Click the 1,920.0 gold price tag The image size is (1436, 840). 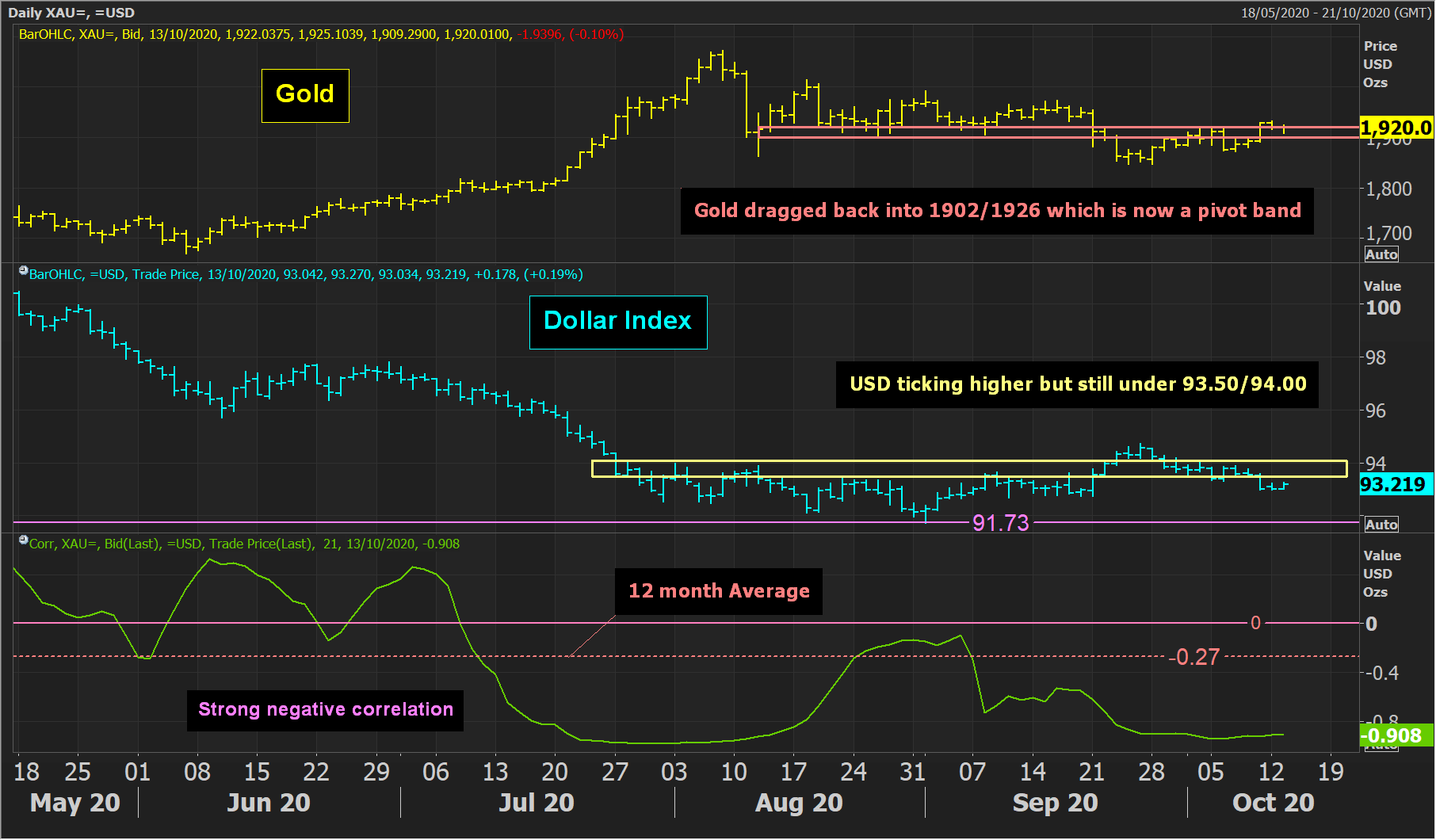point(1396,128)
